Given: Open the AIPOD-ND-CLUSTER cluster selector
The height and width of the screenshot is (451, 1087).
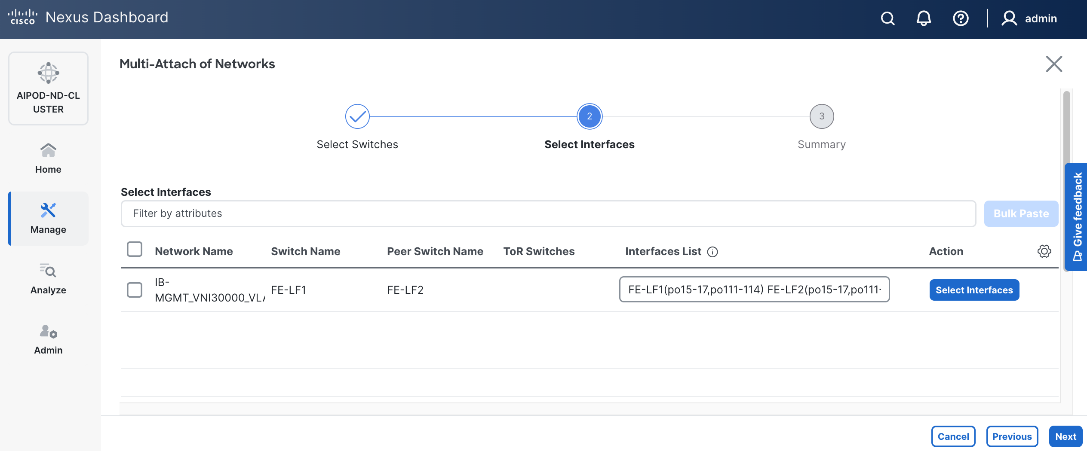Looking at the screenshot, I should [48, 89].
